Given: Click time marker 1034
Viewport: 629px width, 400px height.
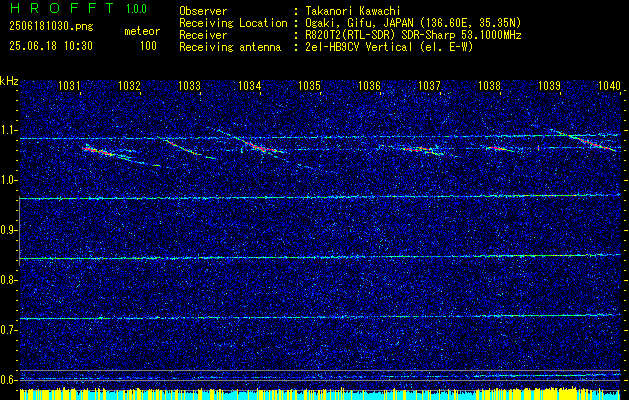Looking at the screenshot, I should pyautogui.click(x=250, y=86).
